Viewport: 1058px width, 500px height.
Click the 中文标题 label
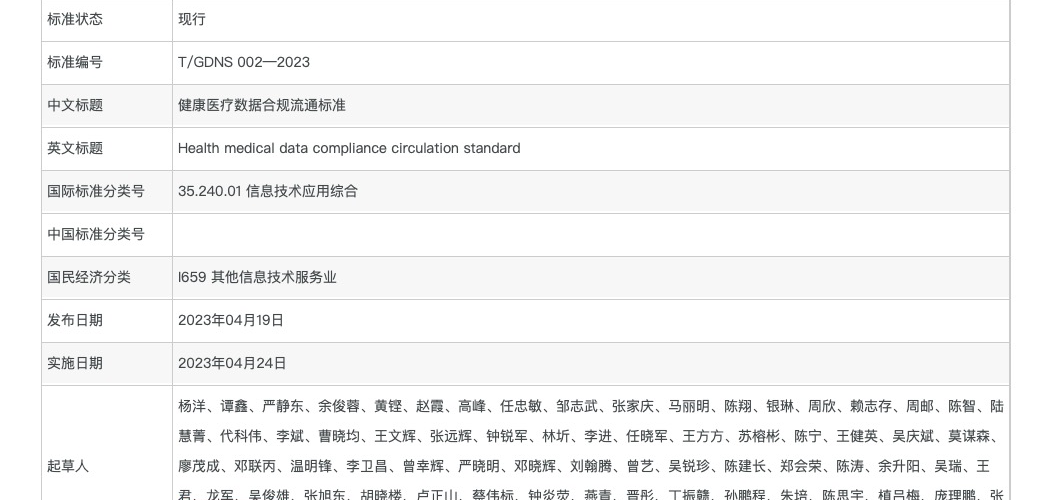coord(75,105)
